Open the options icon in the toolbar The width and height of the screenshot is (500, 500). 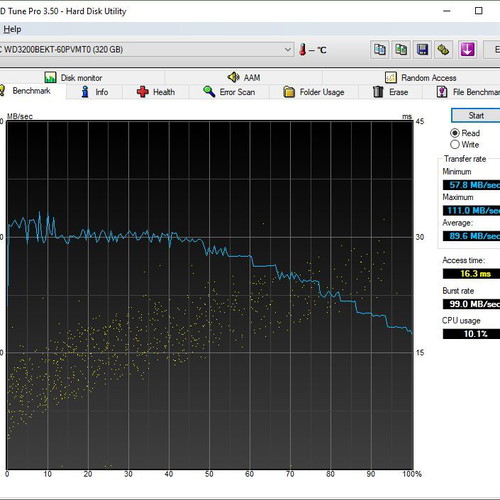tap(443, 50)
